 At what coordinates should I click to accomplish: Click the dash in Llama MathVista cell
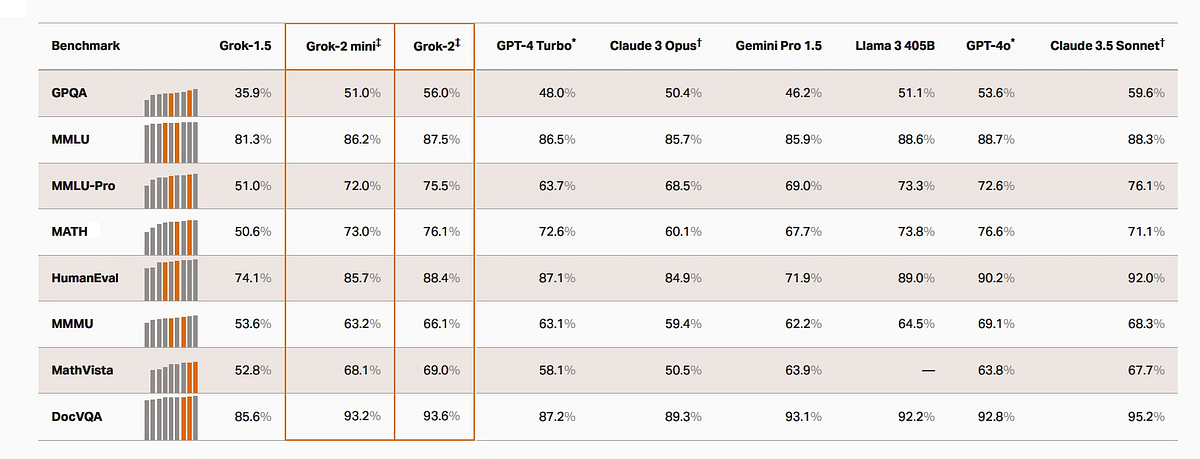point(928,370)
